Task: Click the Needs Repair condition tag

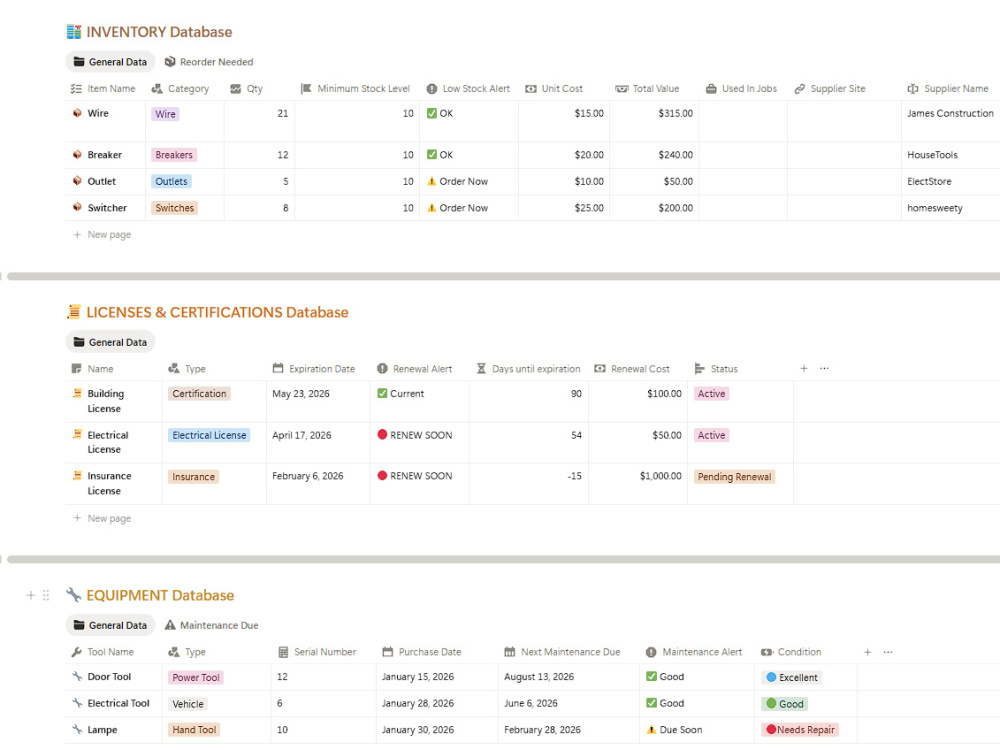Action: pos(800,730)
